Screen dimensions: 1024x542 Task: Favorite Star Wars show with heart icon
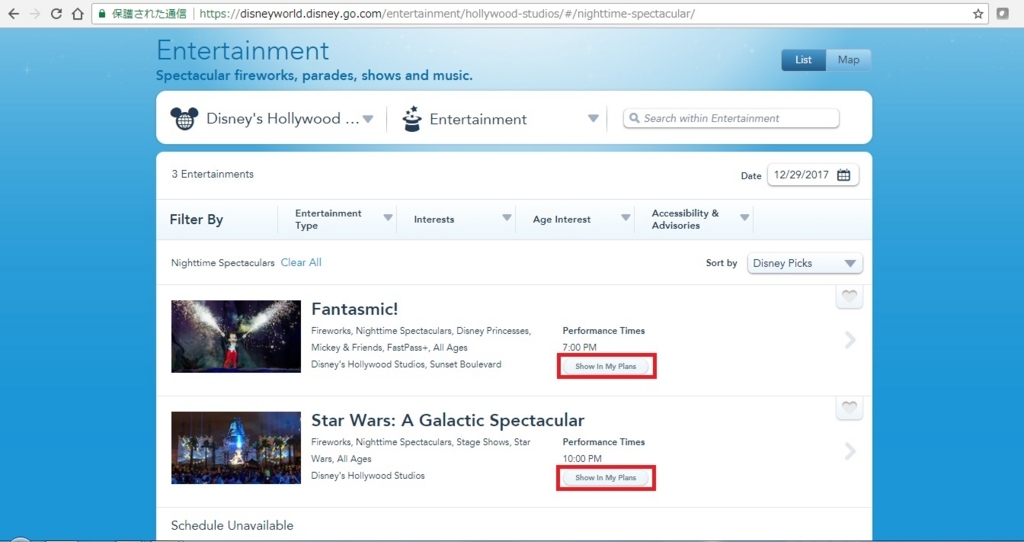849,407
